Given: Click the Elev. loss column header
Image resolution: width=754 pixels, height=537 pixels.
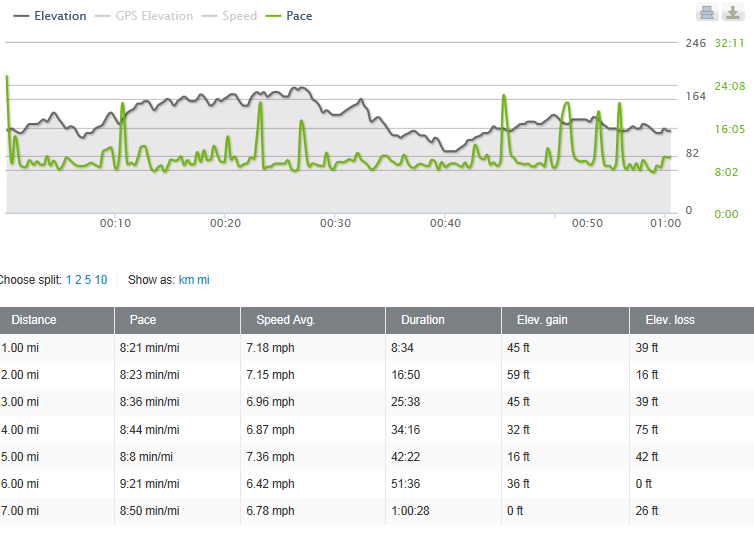Looking at the screenshot, I should point(669,320).
